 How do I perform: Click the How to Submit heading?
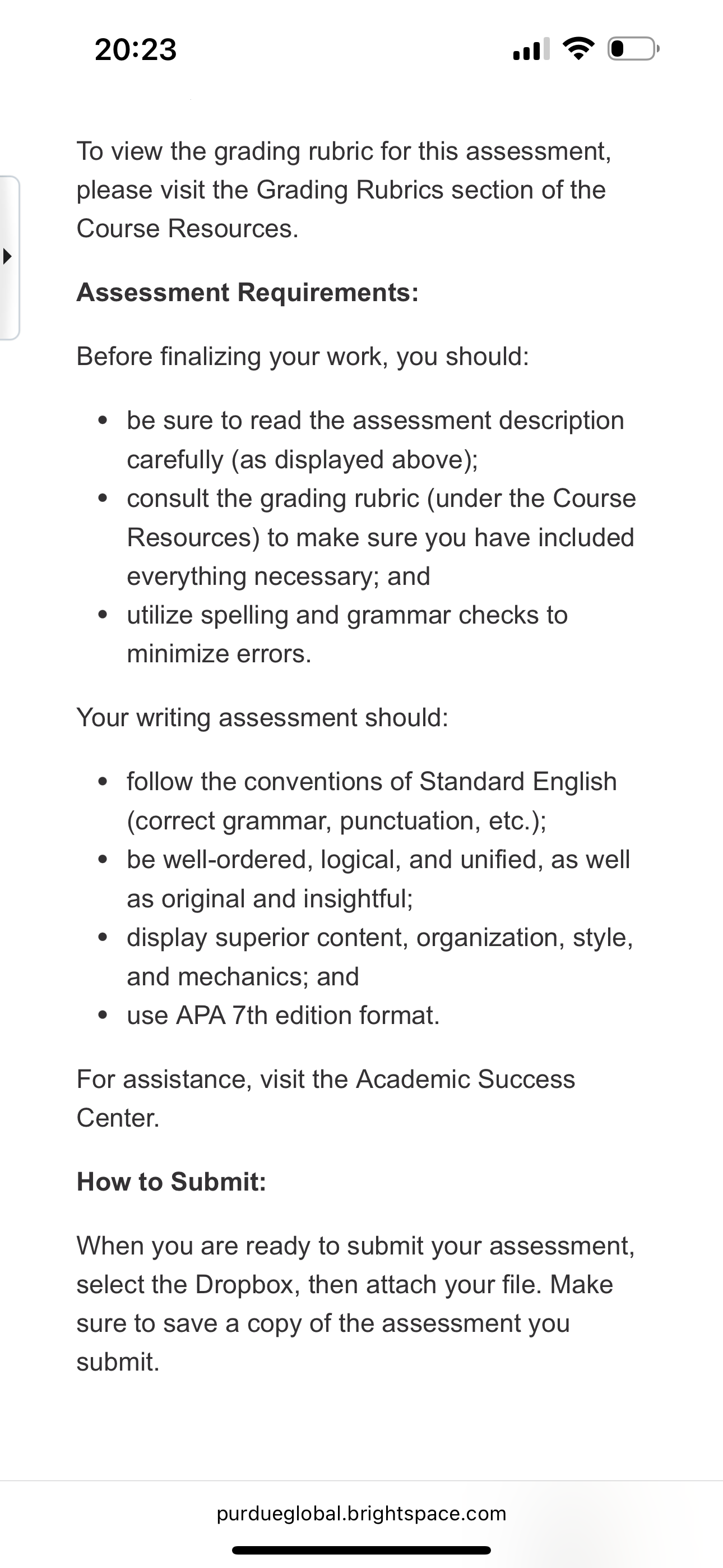click(172, 1182)
